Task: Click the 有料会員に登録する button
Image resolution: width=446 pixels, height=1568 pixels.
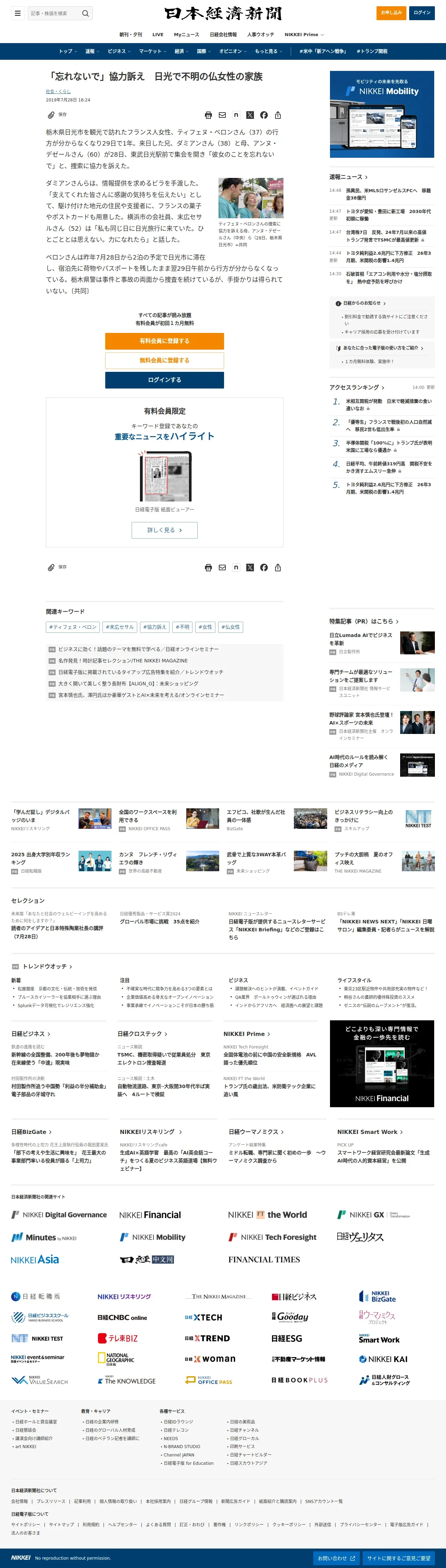Action: [164, 341]
